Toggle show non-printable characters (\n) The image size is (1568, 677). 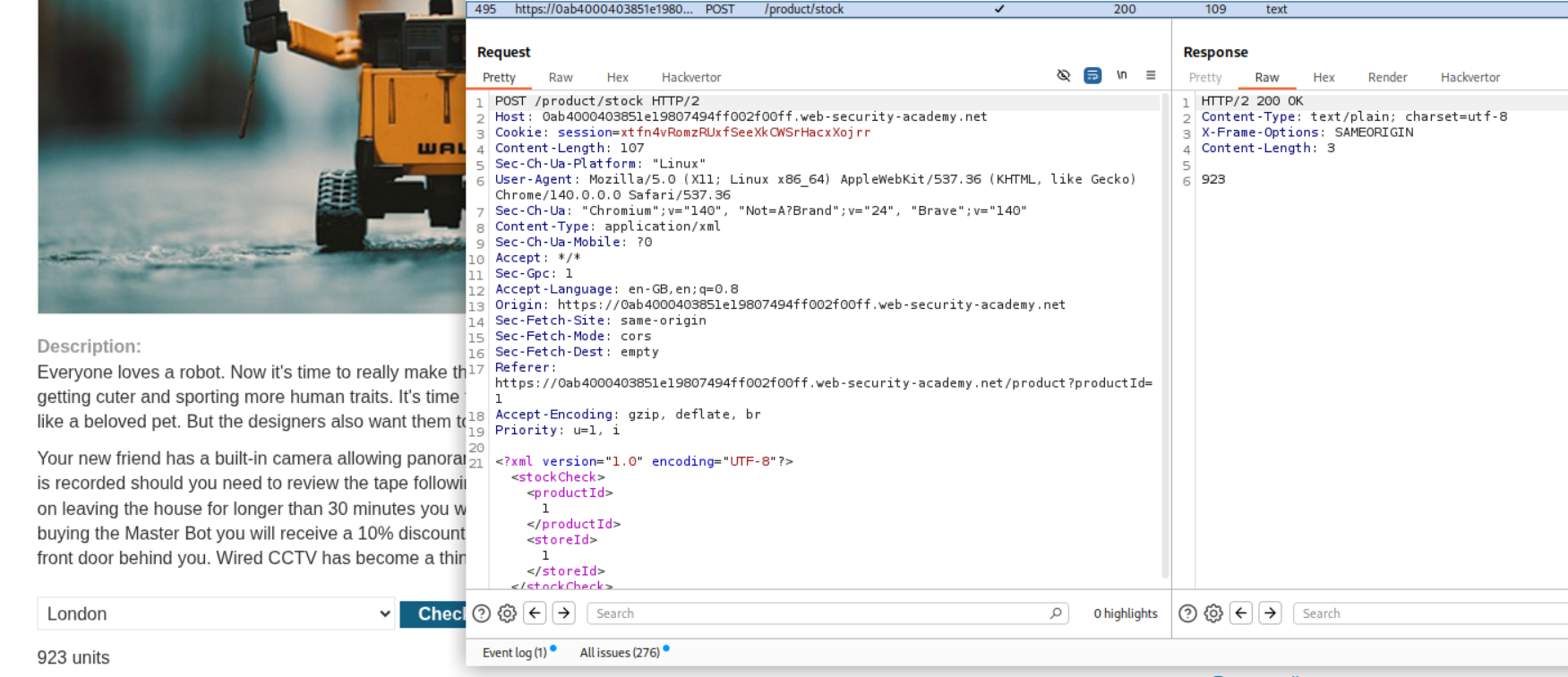click(1122, 75)
